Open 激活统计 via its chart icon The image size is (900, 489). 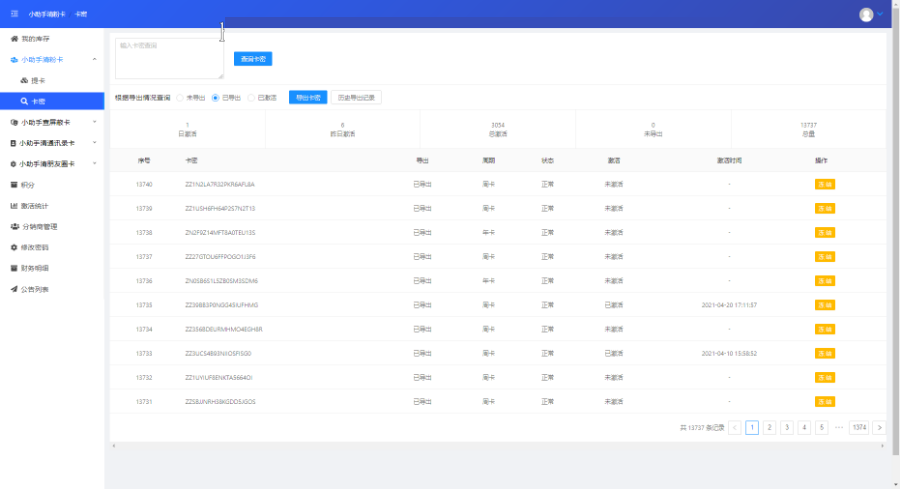tap(14, 206)
